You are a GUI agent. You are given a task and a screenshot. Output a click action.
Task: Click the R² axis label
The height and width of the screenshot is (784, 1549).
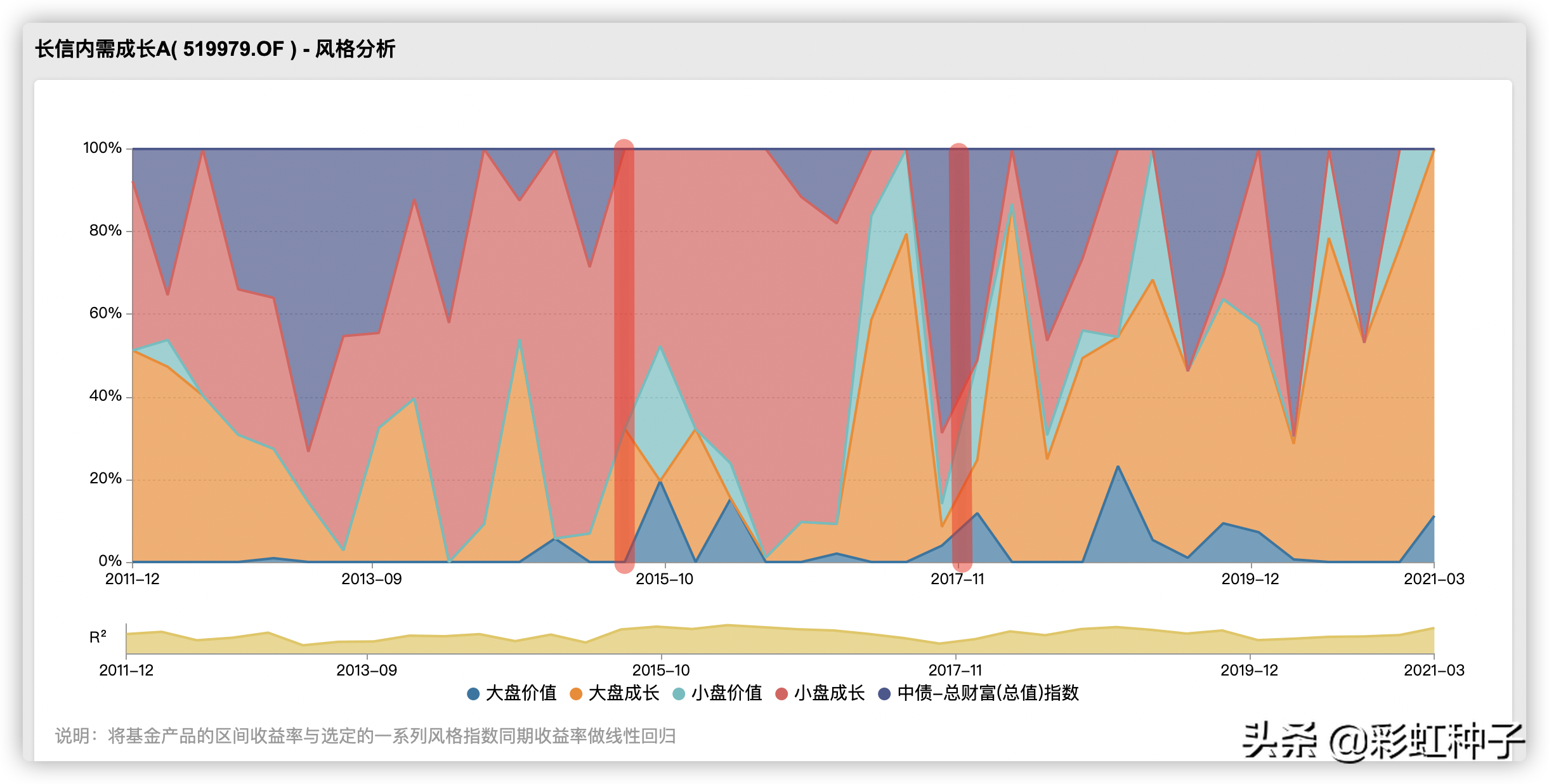coord(98,637)
